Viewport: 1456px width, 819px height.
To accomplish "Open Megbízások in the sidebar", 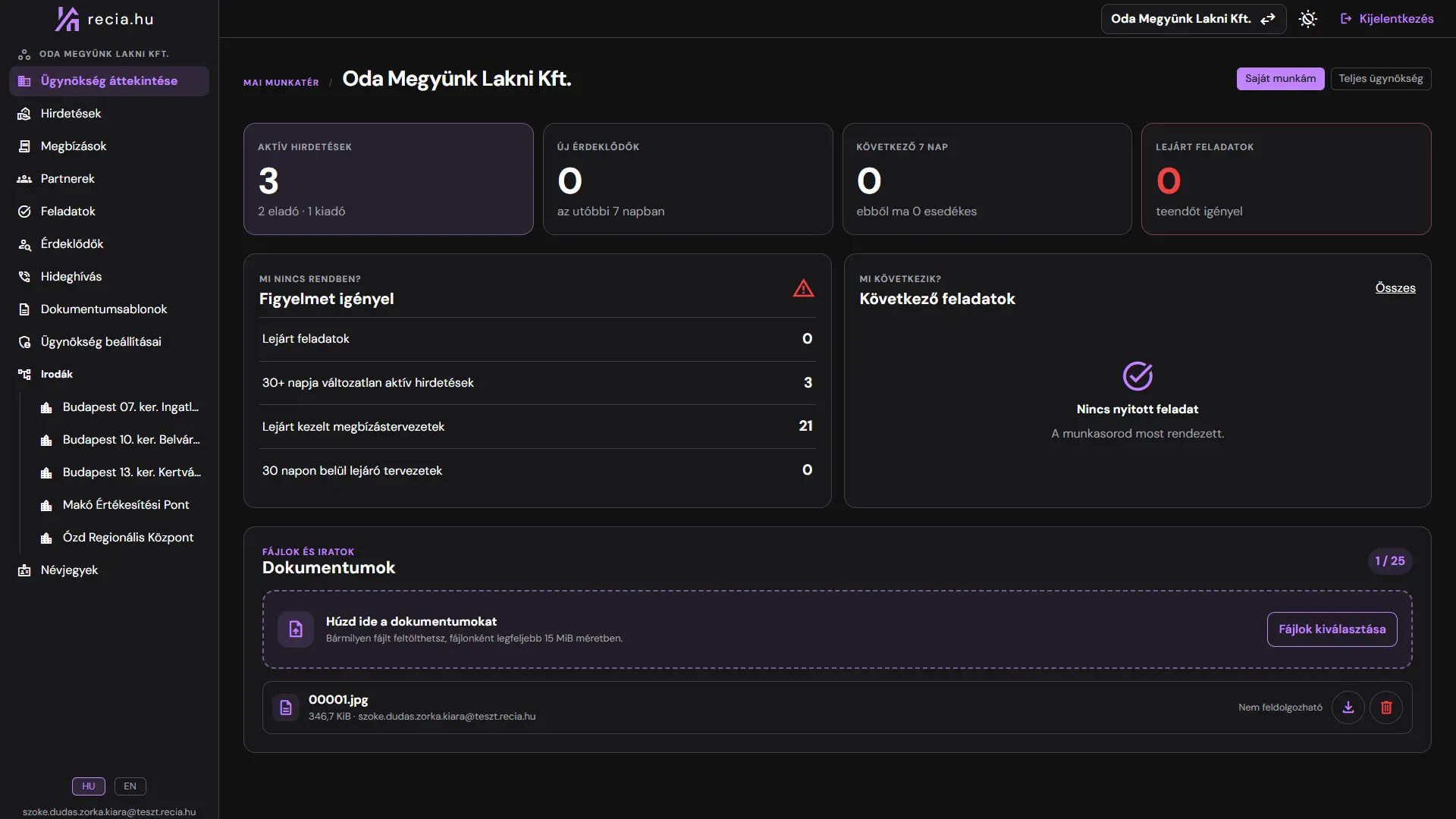I will (x=109, y=146).
